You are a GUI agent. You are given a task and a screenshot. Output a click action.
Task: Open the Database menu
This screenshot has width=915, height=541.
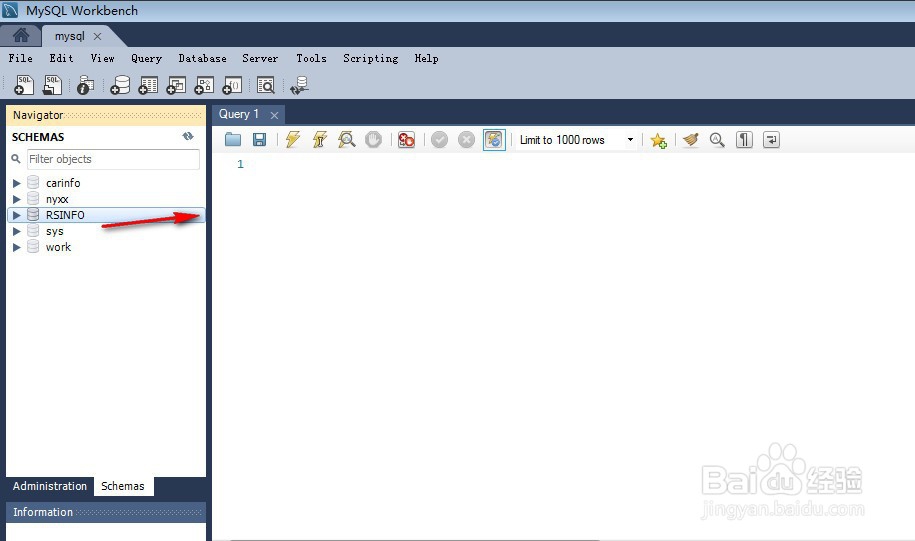(x=202, y=58)
